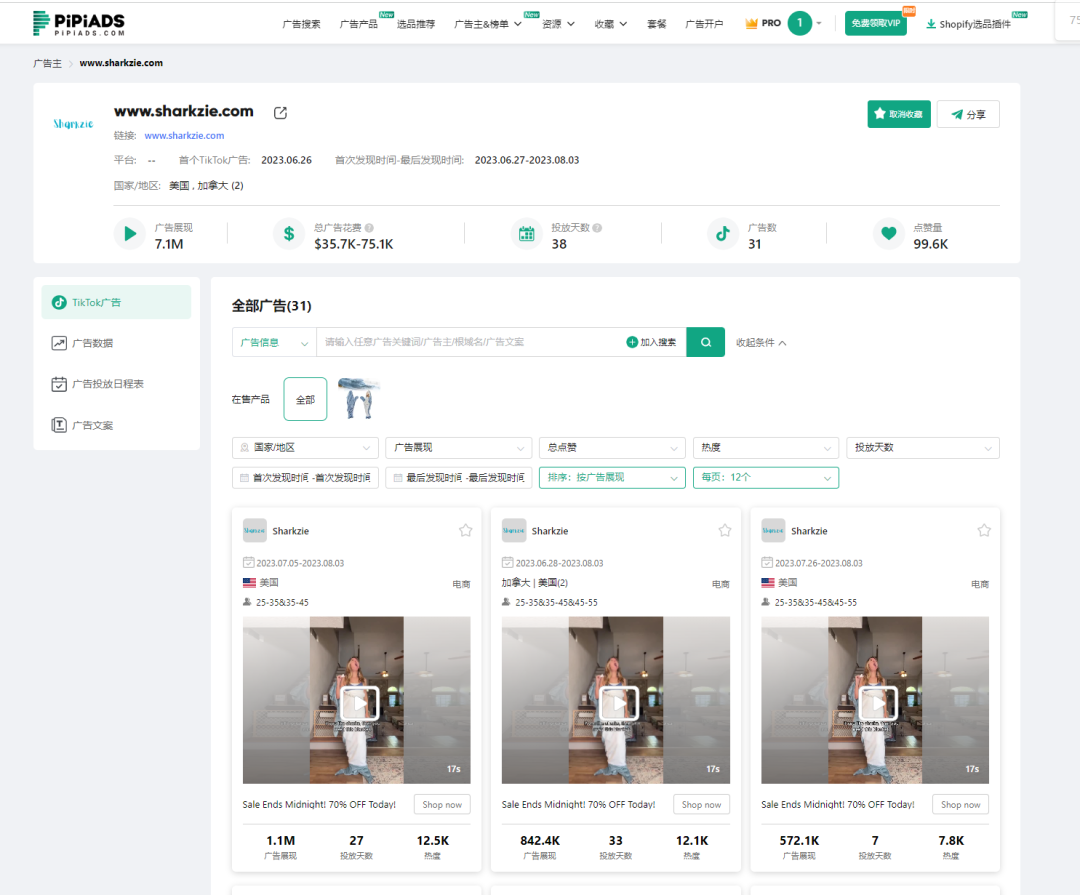
Task: Click the Shopify选品插件 download link
Action: (968, 24)
